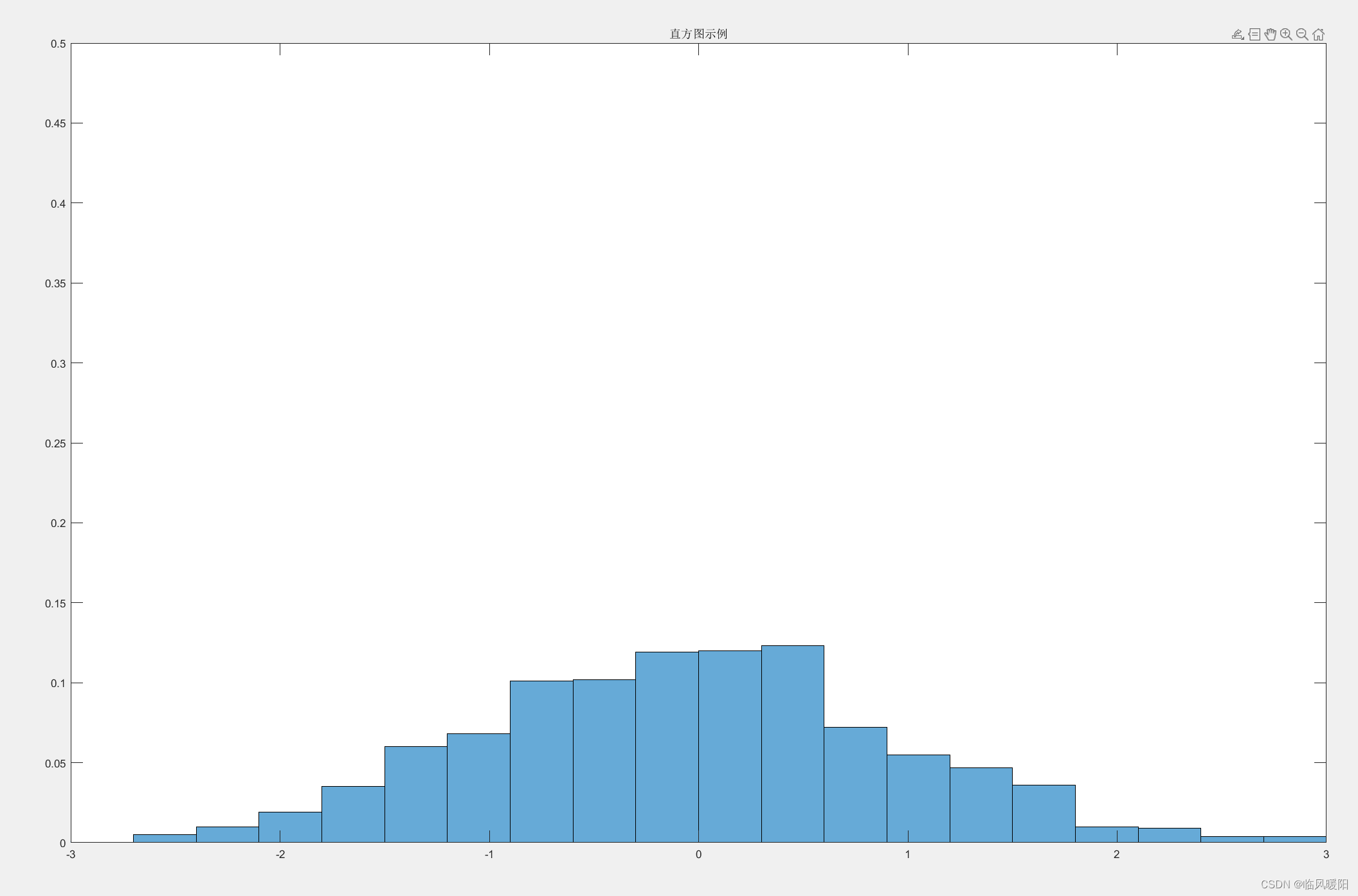
Task: Click the y-axis label 0.5
Action: (59, 44)
